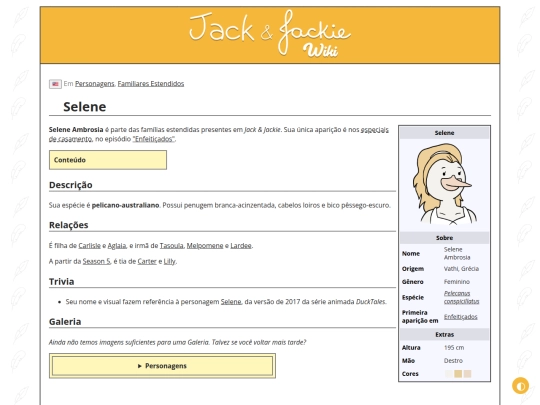The image size is (540, 405).
Task: Open the Familiares Estendidos category link
Action: (x=151, y=84)
